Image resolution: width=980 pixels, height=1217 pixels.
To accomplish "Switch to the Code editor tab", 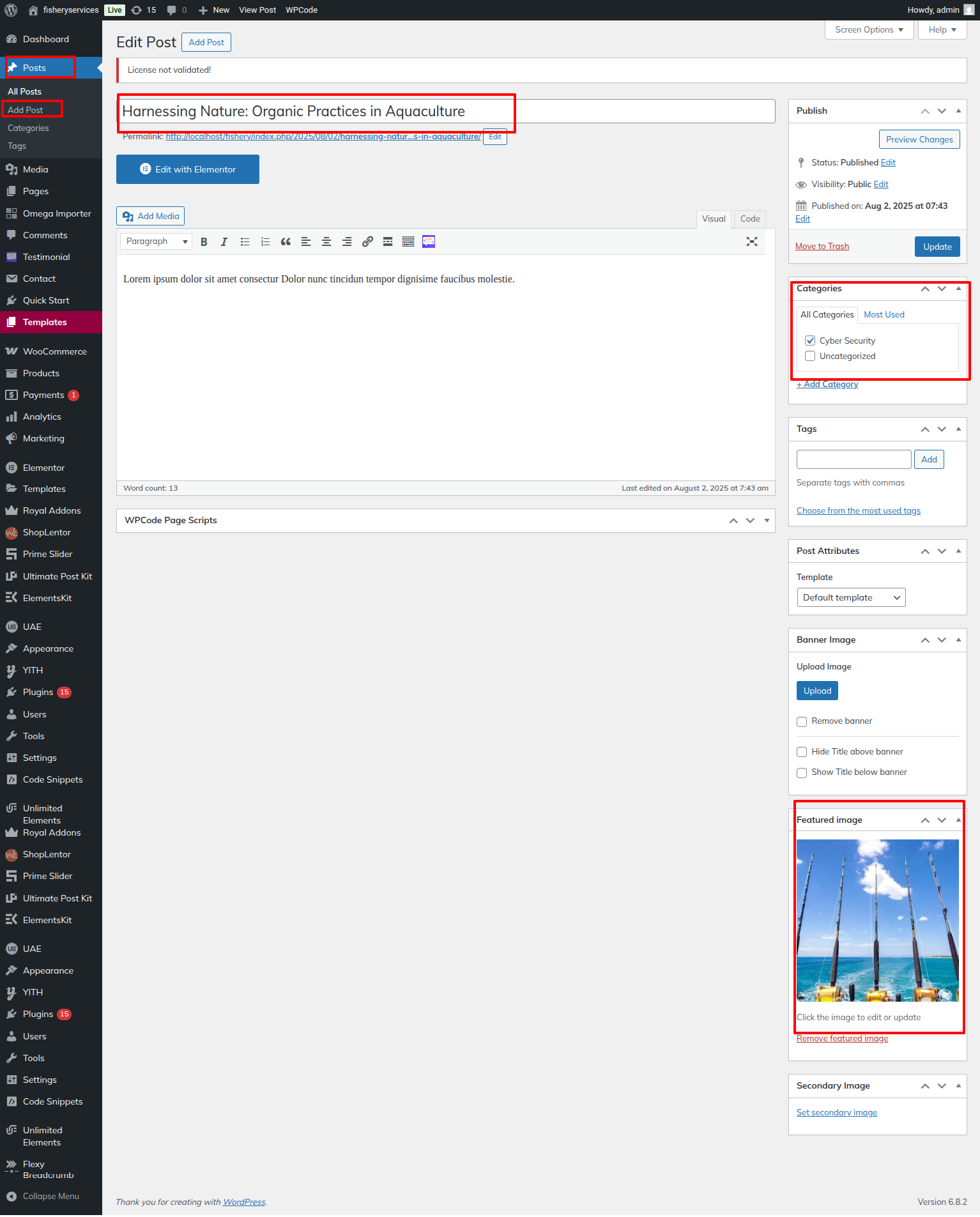I will [x=750, y=218].
